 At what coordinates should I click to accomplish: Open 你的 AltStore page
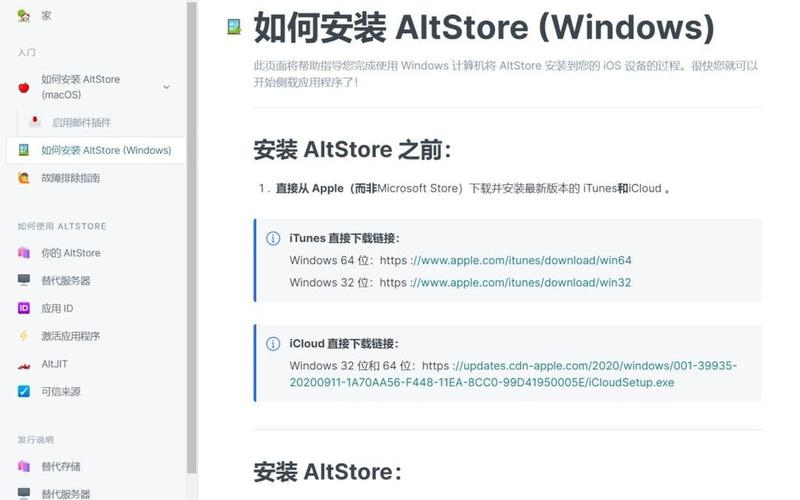click(x=71, y=253)
